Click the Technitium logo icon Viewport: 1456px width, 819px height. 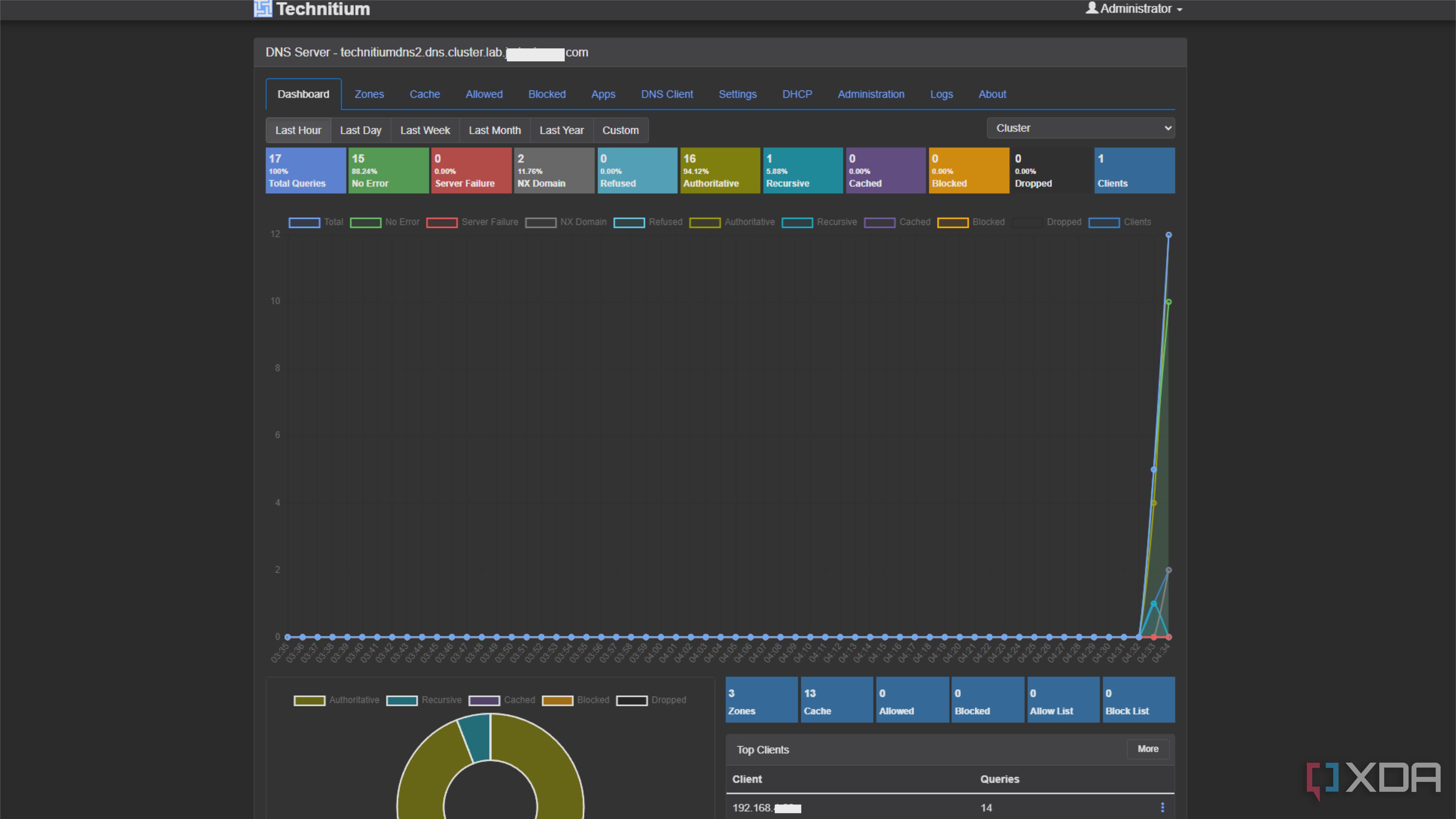tap(263, 9)
